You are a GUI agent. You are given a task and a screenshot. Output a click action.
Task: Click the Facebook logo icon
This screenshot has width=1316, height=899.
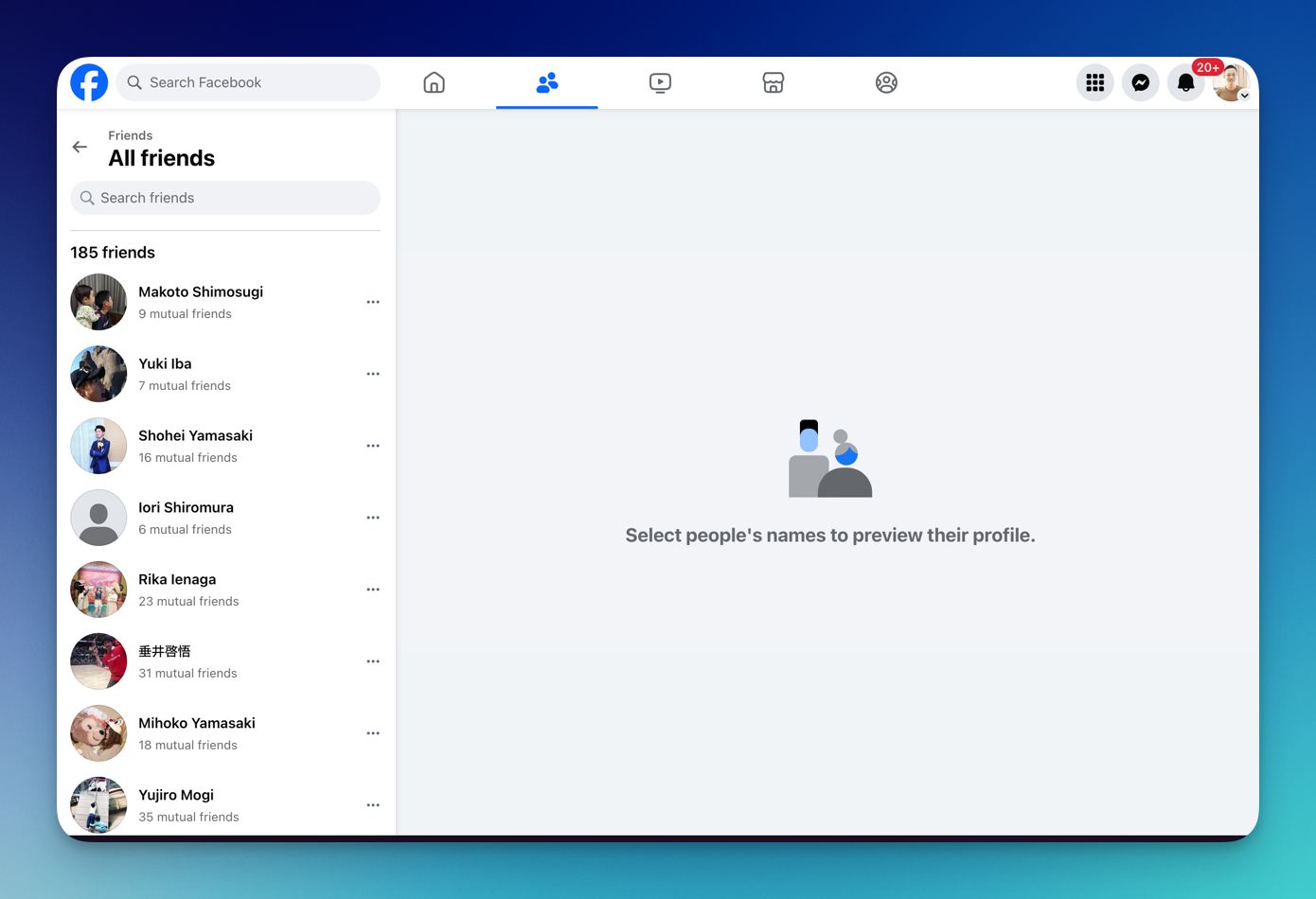click(x=89, y=82)
